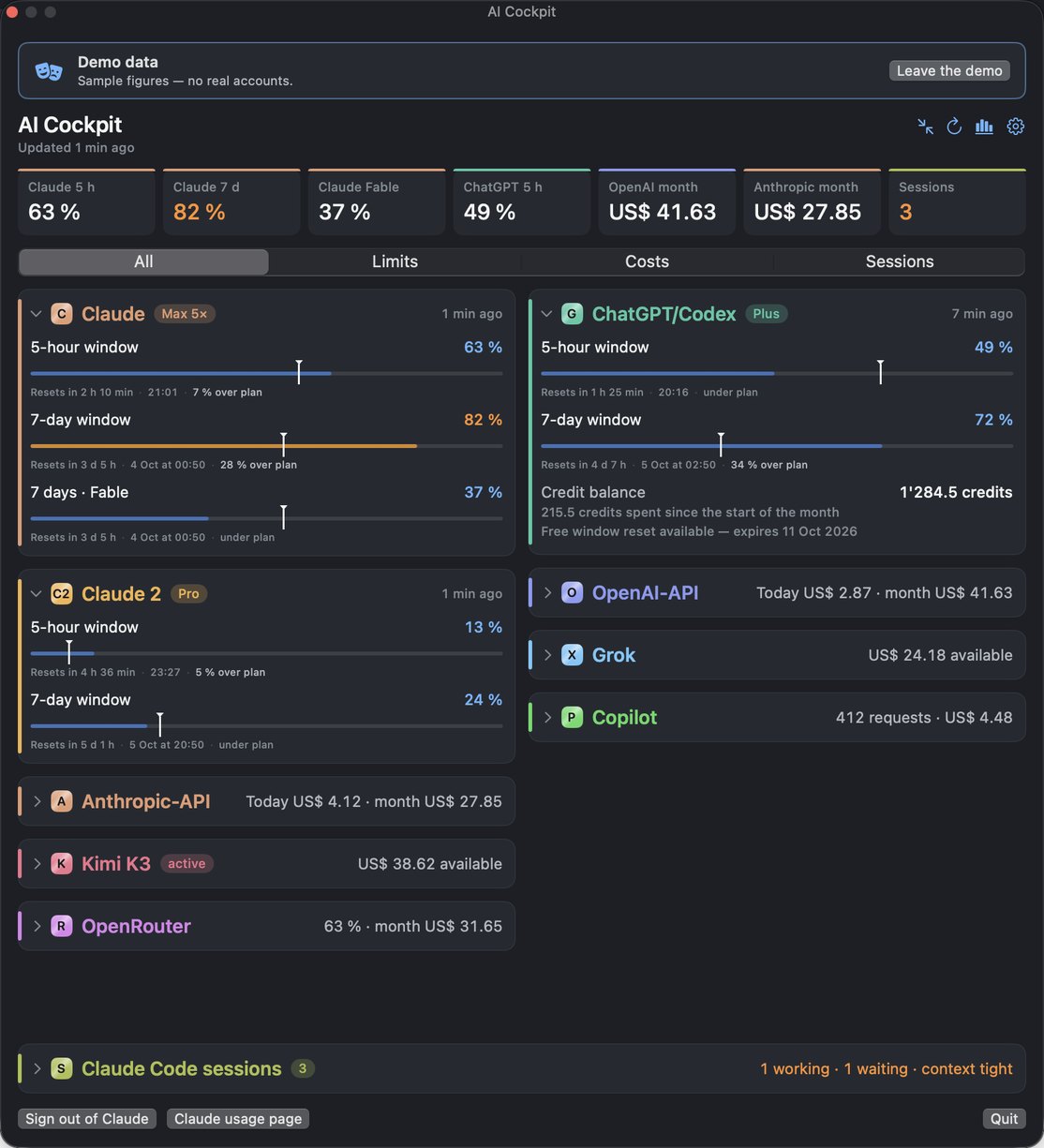Viewport: 1044px width, 1148px height.
Task: Expand the Anthropic-API row chevron
Action: coord(37,801)
